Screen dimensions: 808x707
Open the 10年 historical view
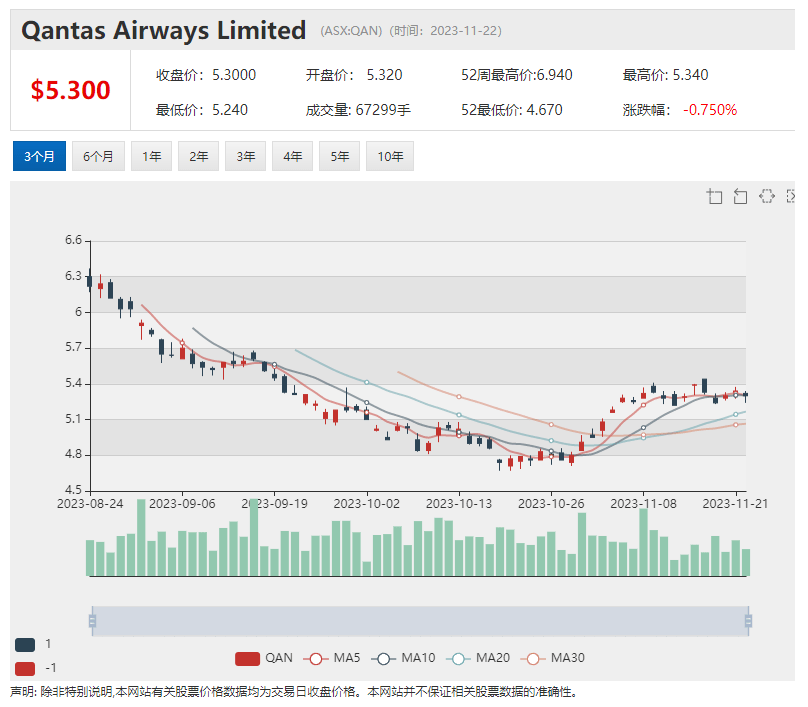pyautogui.click(x=390, y=156)
